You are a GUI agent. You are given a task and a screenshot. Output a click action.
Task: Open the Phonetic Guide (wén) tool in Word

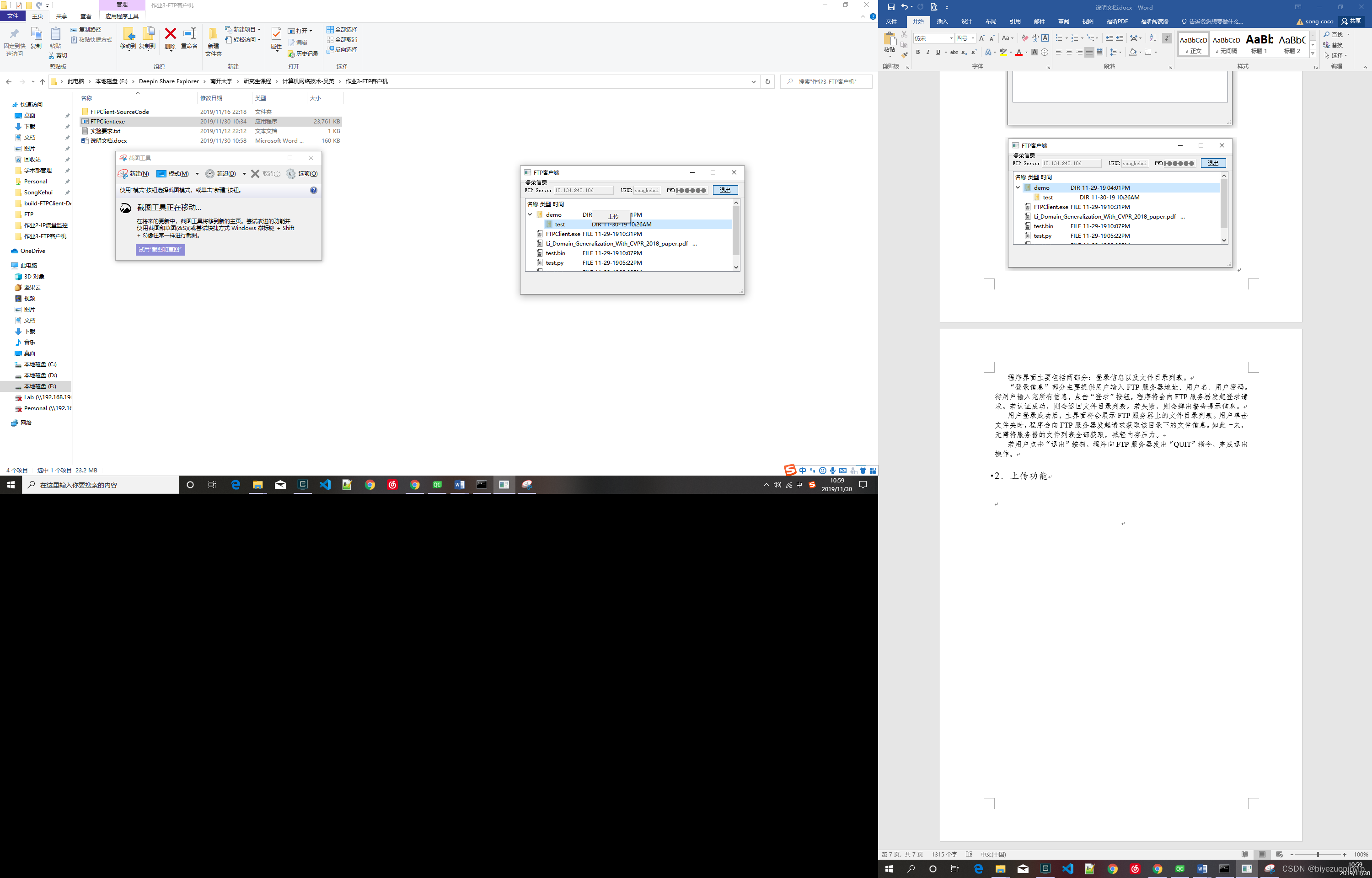click(x=1035, y=37)
